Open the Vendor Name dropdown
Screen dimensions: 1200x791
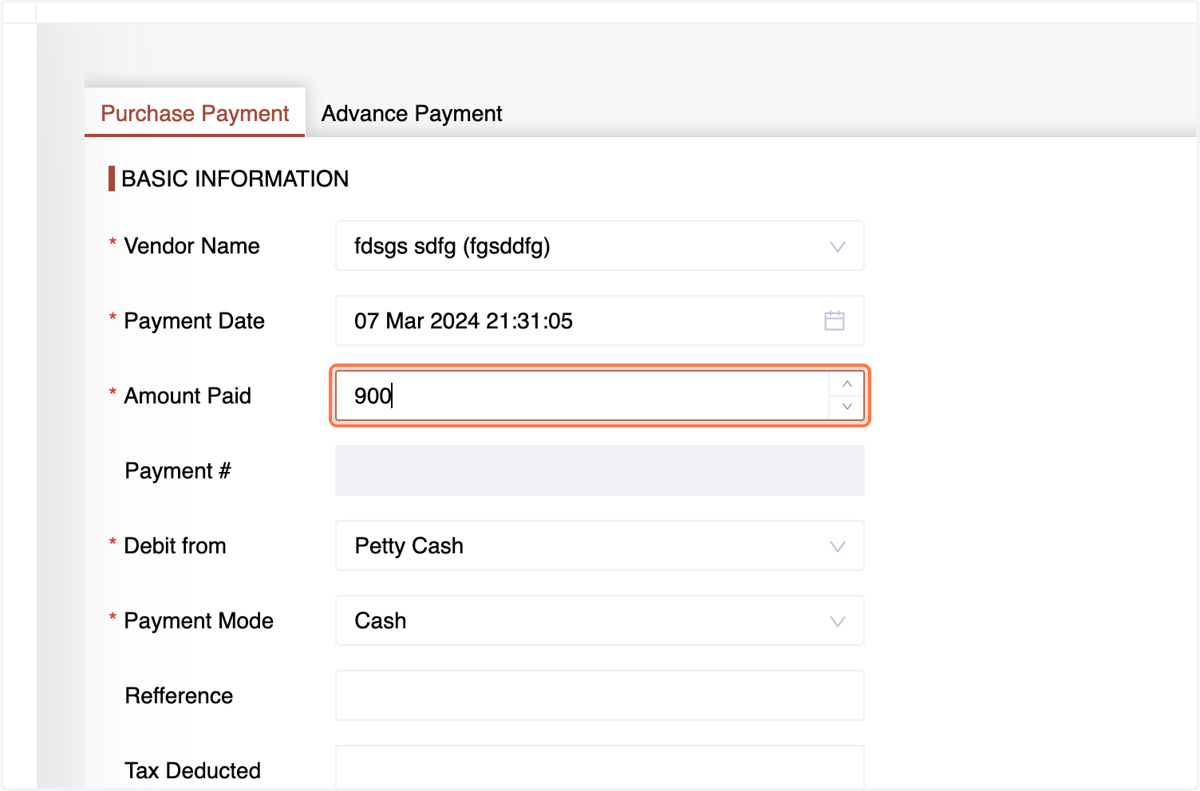[599, 246]
